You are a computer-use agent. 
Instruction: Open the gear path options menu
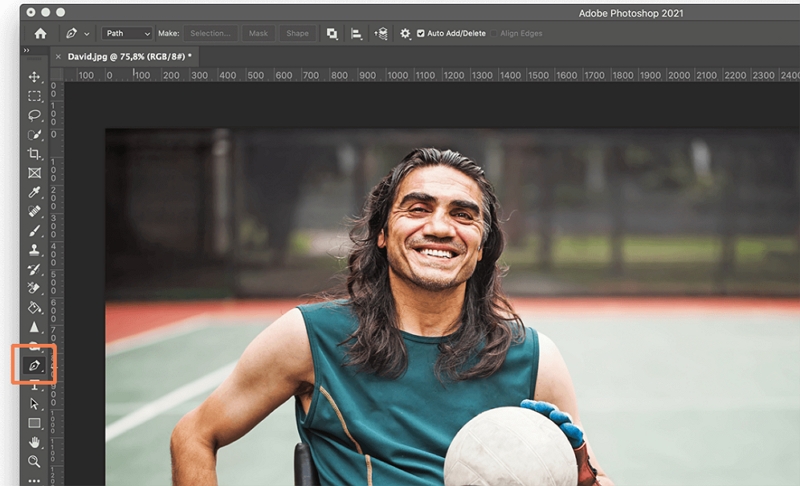coord(405,33)
